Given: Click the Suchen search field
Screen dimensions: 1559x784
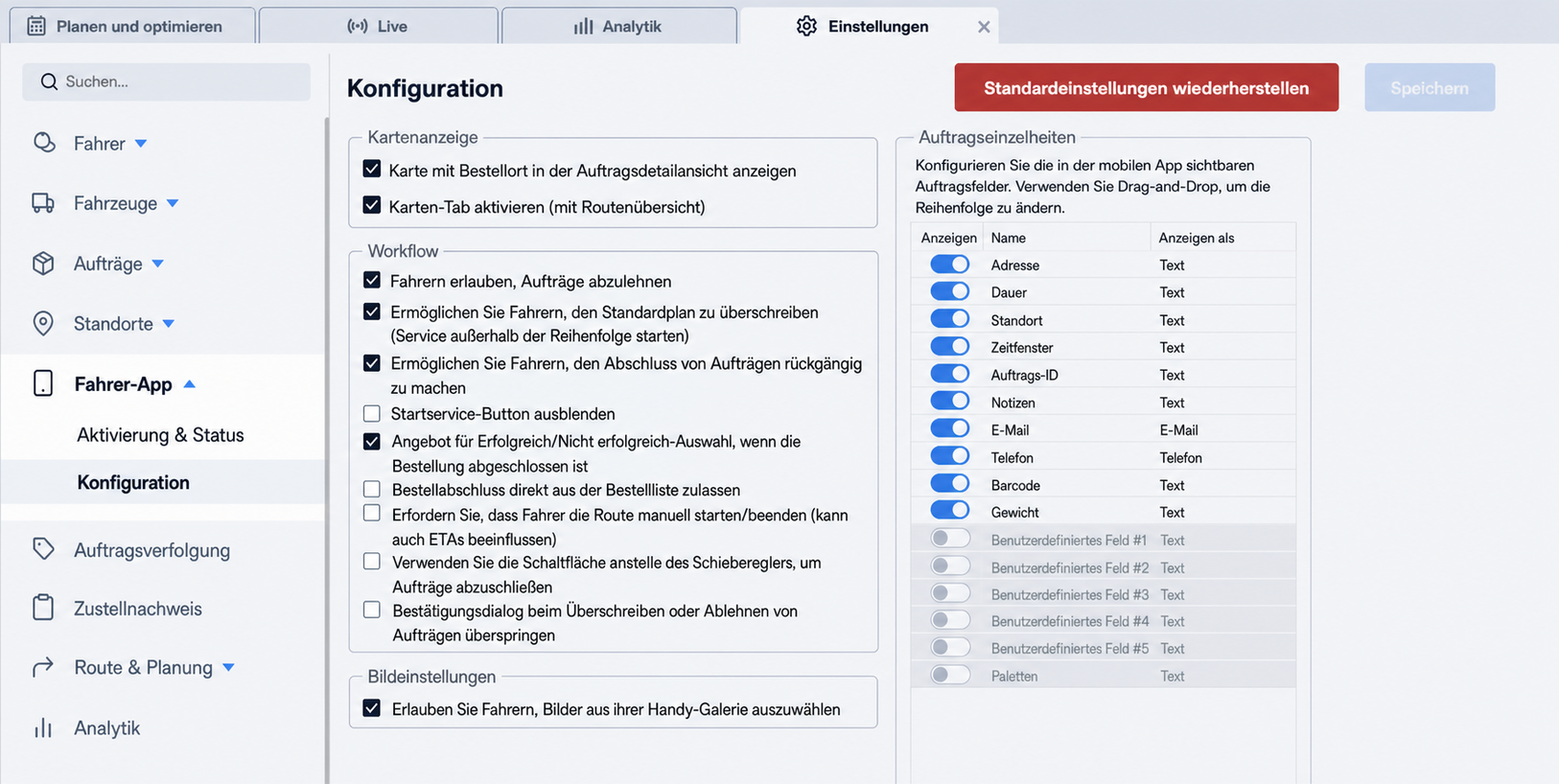Looking at the screenshot, I should click(x=166, y=81).
